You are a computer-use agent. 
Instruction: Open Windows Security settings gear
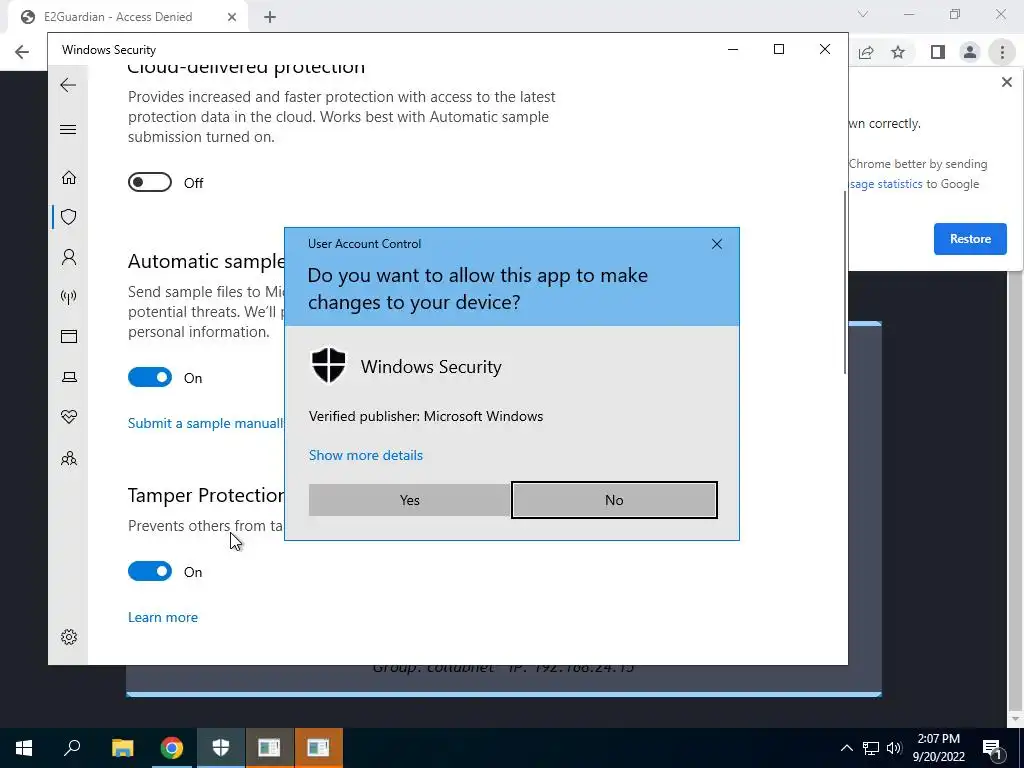[69, 637]
